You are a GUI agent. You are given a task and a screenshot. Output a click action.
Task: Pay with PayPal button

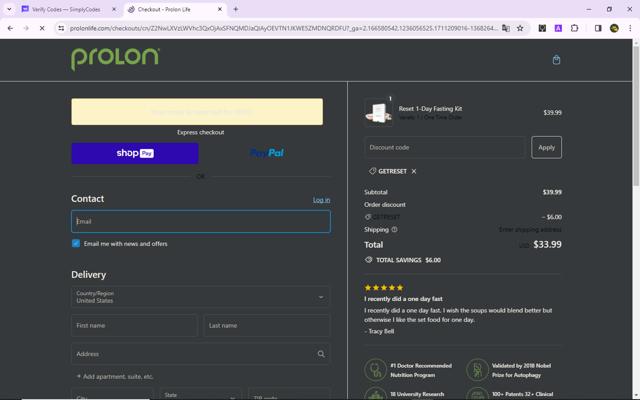click(267, 153)
